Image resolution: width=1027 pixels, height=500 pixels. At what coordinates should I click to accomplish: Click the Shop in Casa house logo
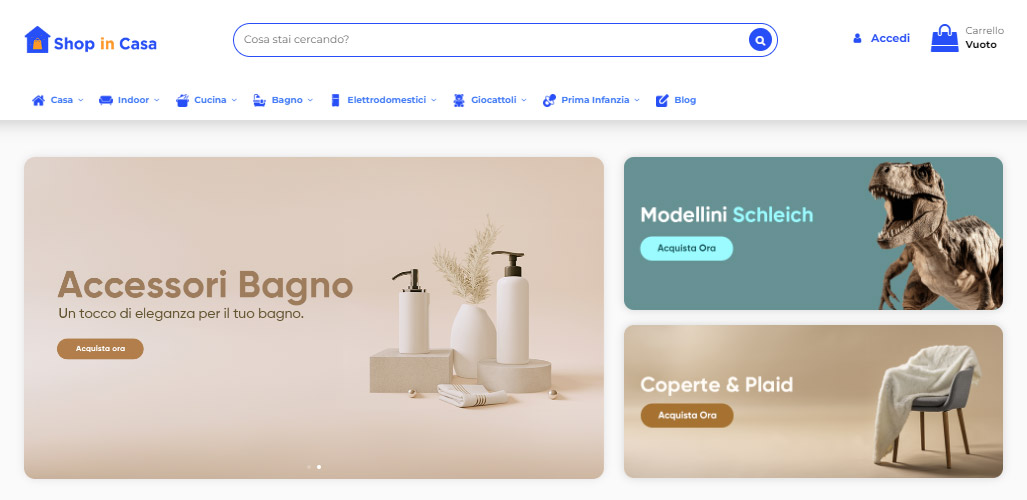[x=37, y=40]
